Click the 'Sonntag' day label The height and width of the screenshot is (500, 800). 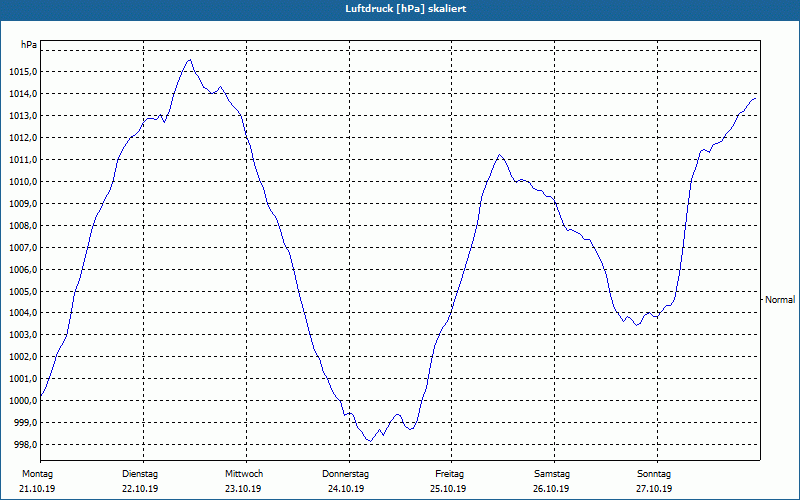tap(654, 474)
